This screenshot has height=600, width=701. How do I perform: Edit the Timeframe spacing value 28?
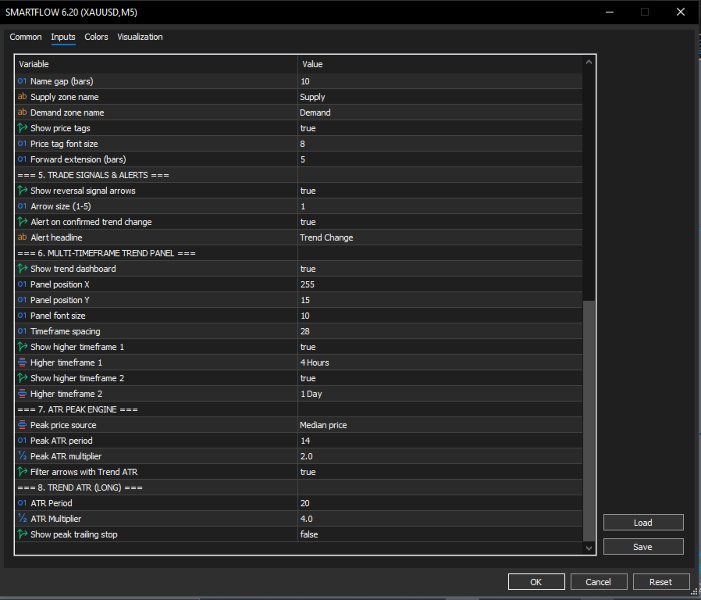[x=440, y=332]
